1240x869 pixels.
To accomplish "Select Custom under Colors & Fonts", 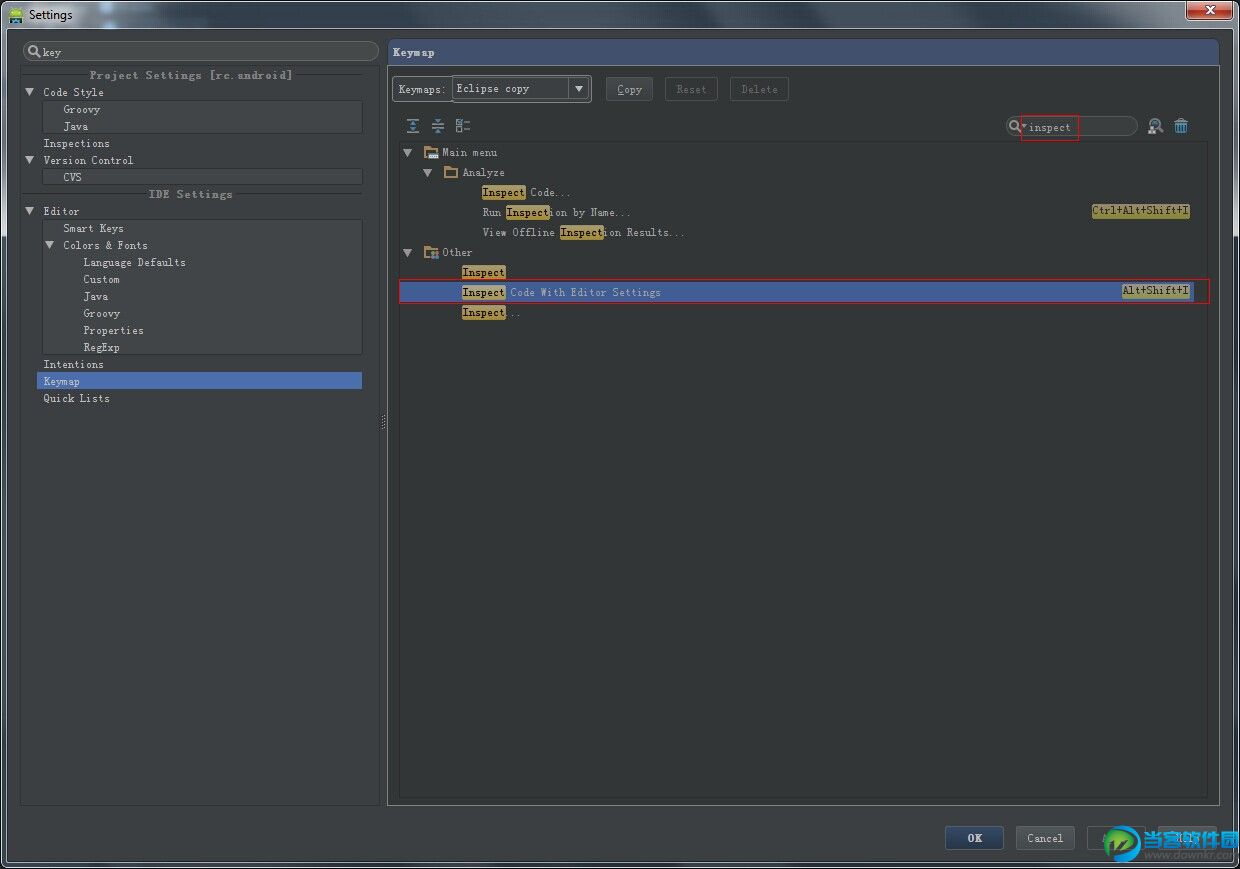I will point(102,279).
